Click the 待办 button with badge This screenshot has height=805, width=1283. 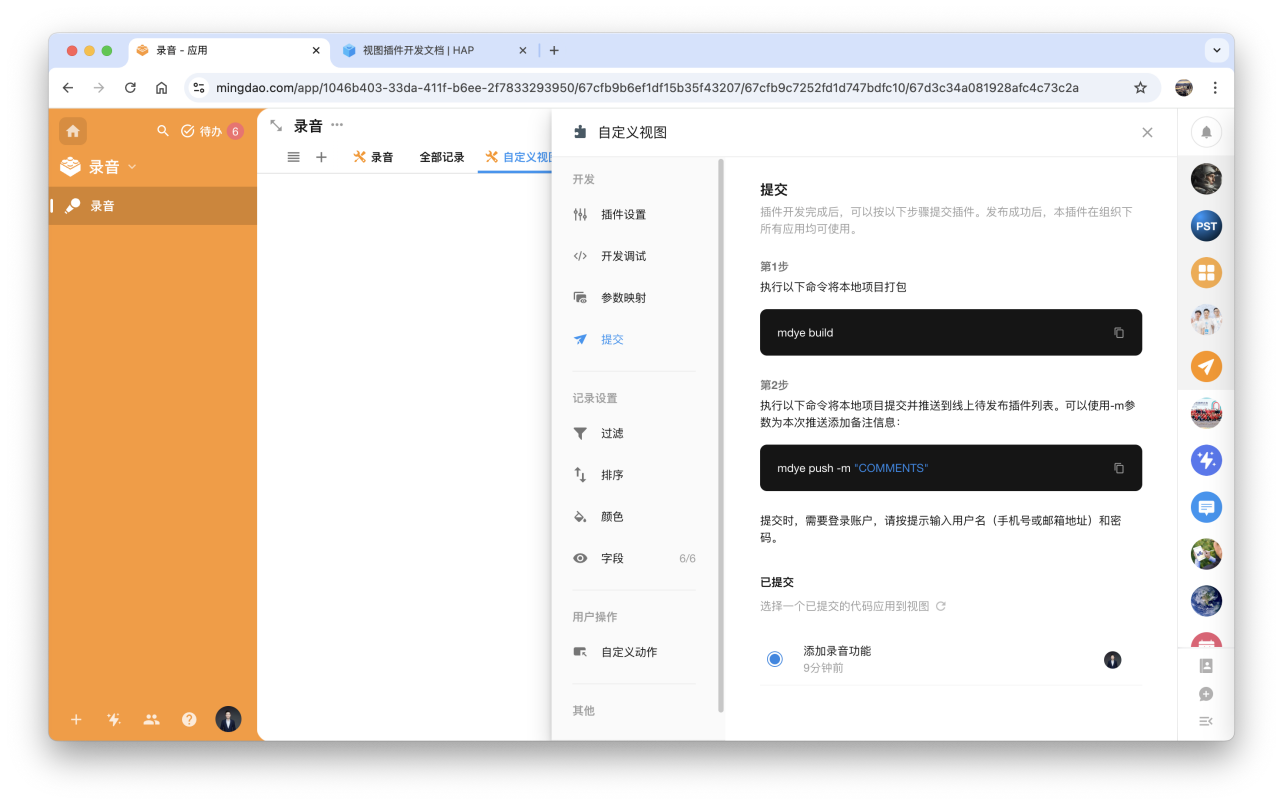211,131
